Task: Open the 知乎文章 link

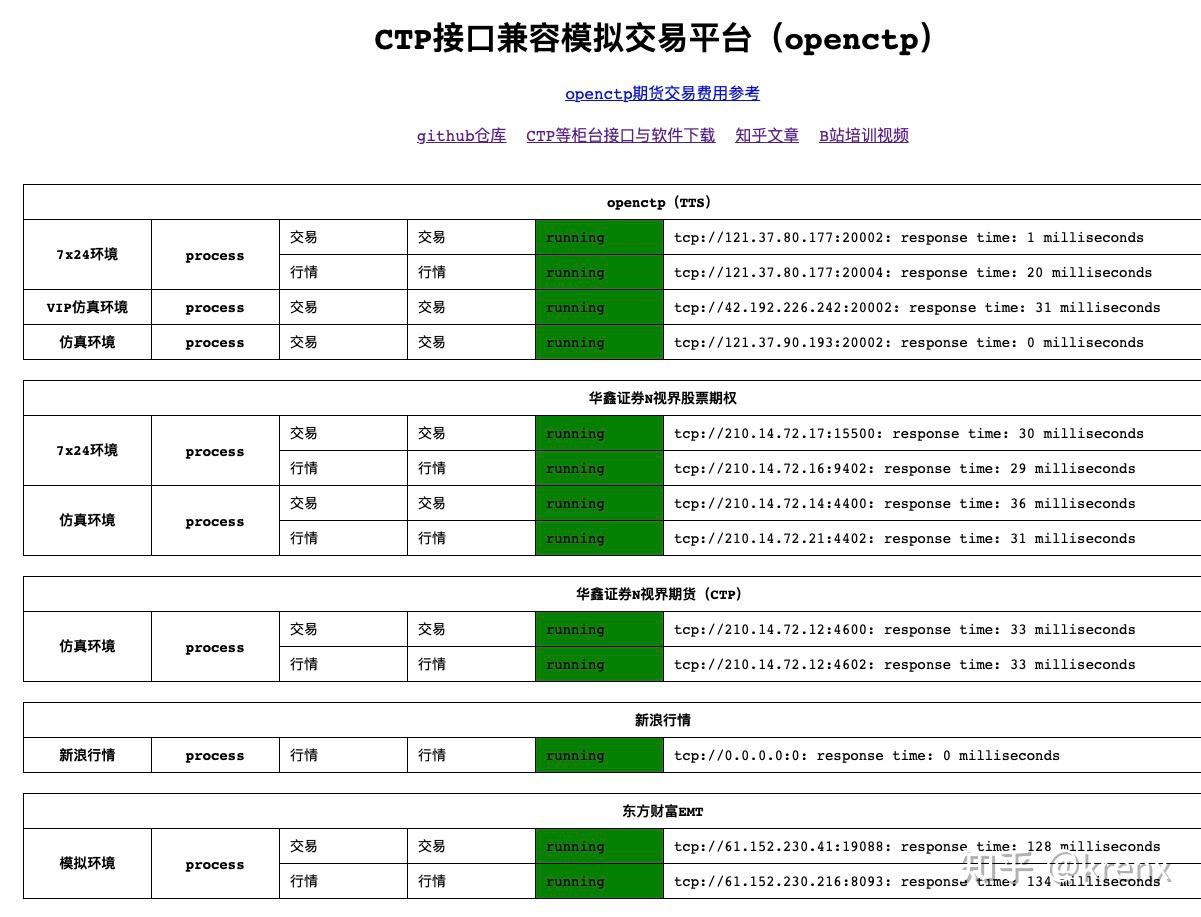Action: click(766, 136)
